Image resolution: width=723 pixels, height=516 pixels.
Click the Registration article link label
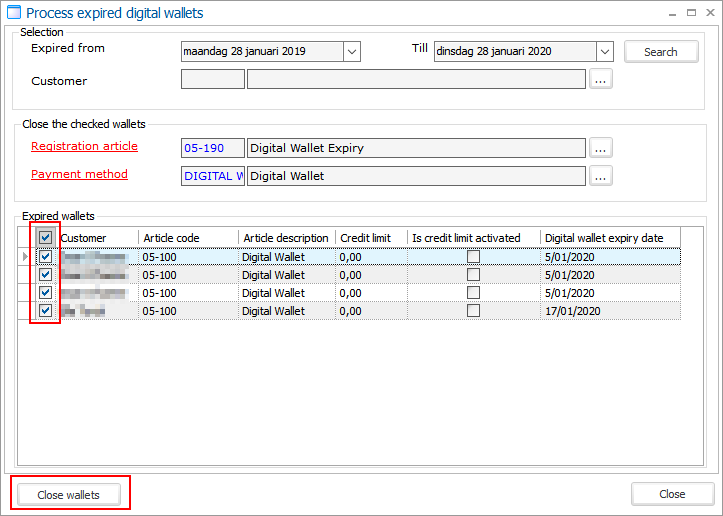[84, 147]
